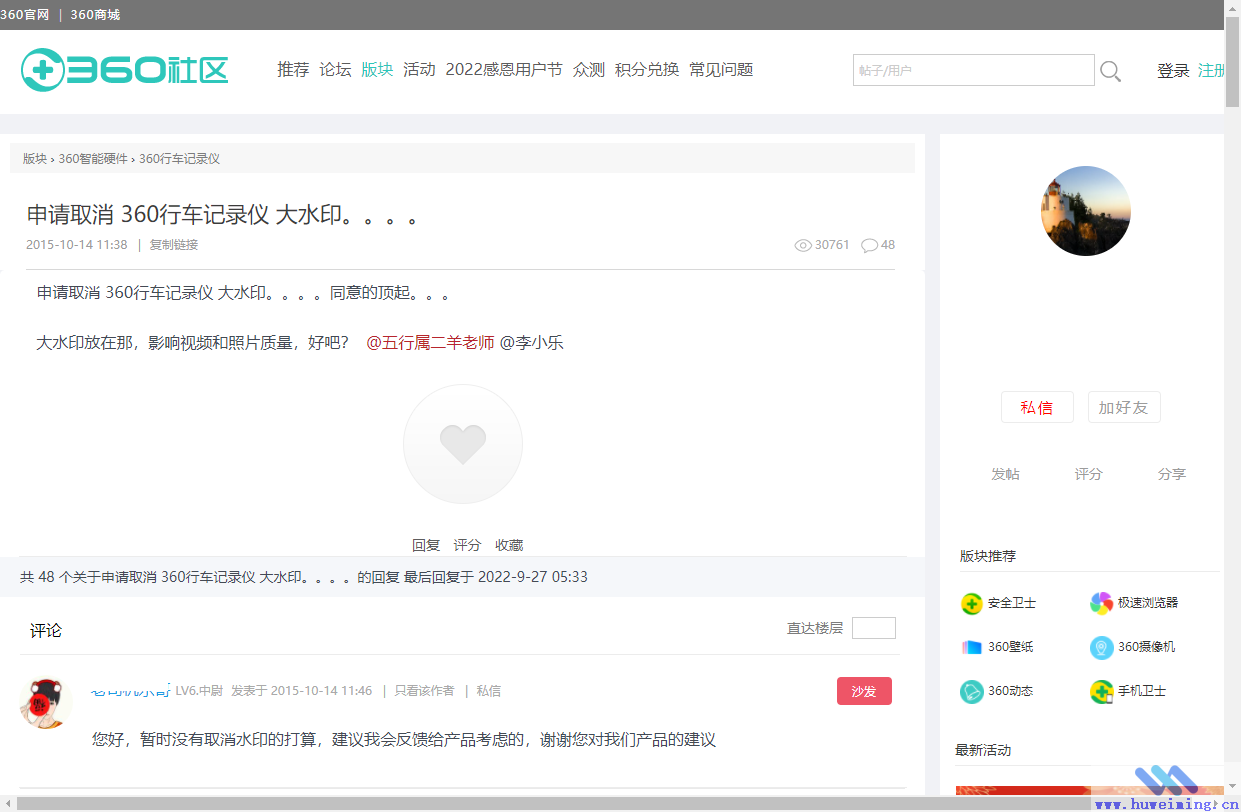Image resolution: width=1241 pixels, height=812 pixels.
Task: Select the 版块 navigation tab
Action: pos(377,70)
